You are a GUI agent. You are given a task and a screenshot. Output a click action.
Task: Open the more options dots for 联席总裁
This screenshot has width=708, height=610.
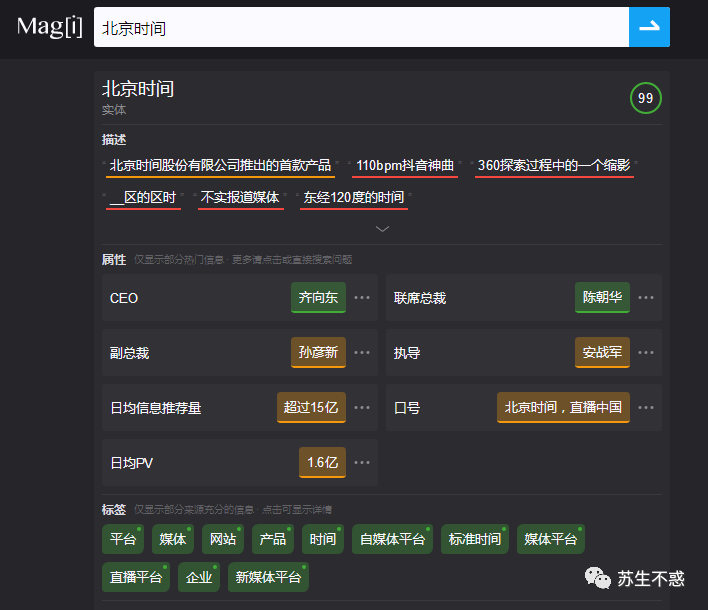pos(646,298)
